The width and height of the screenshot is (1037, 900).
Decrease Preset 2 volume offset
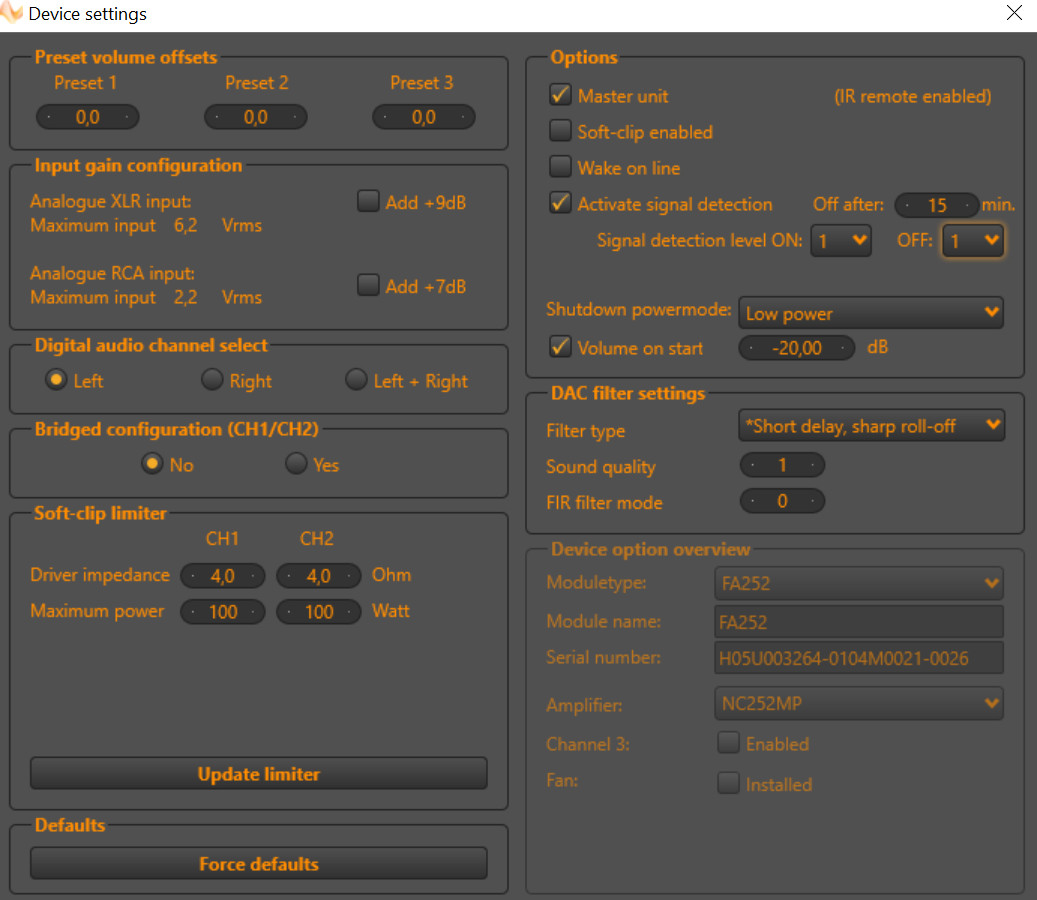point(217,117)
